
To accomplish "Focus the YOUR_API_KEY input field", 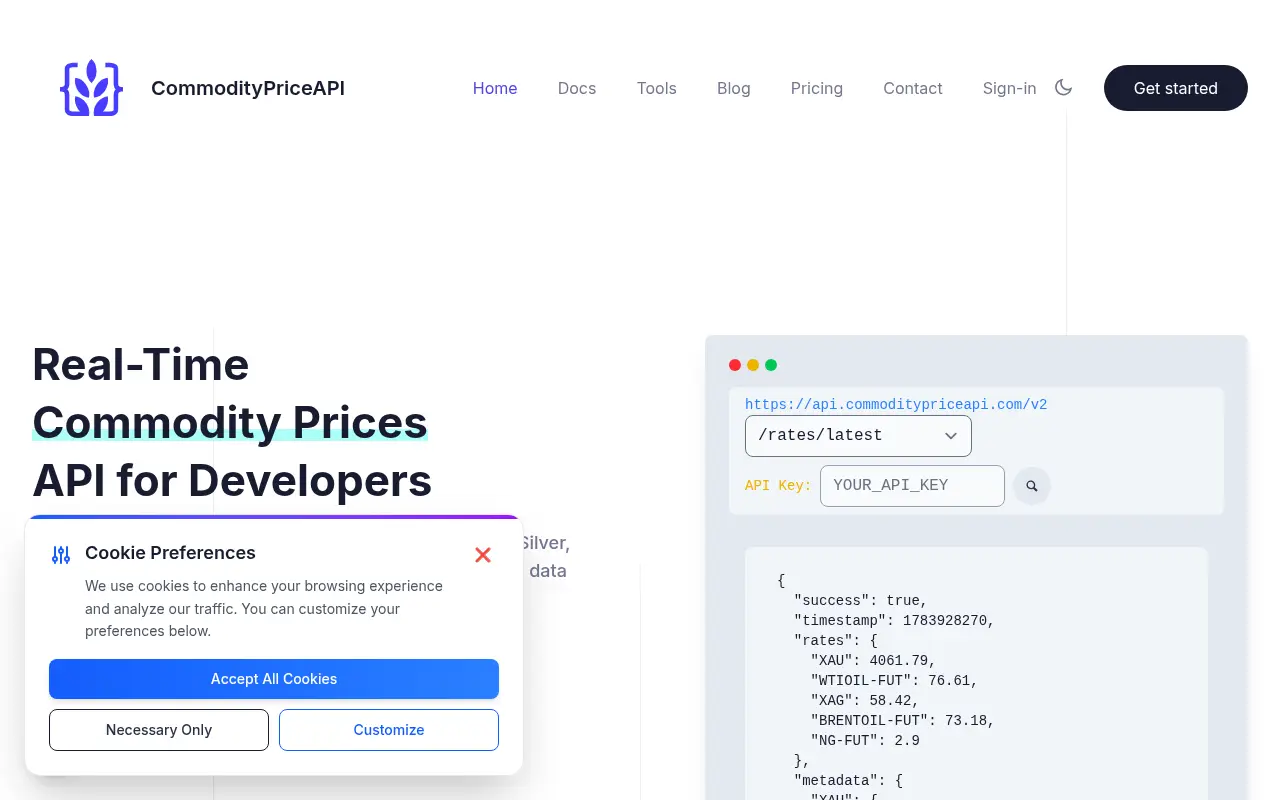I will pos(912,486).
